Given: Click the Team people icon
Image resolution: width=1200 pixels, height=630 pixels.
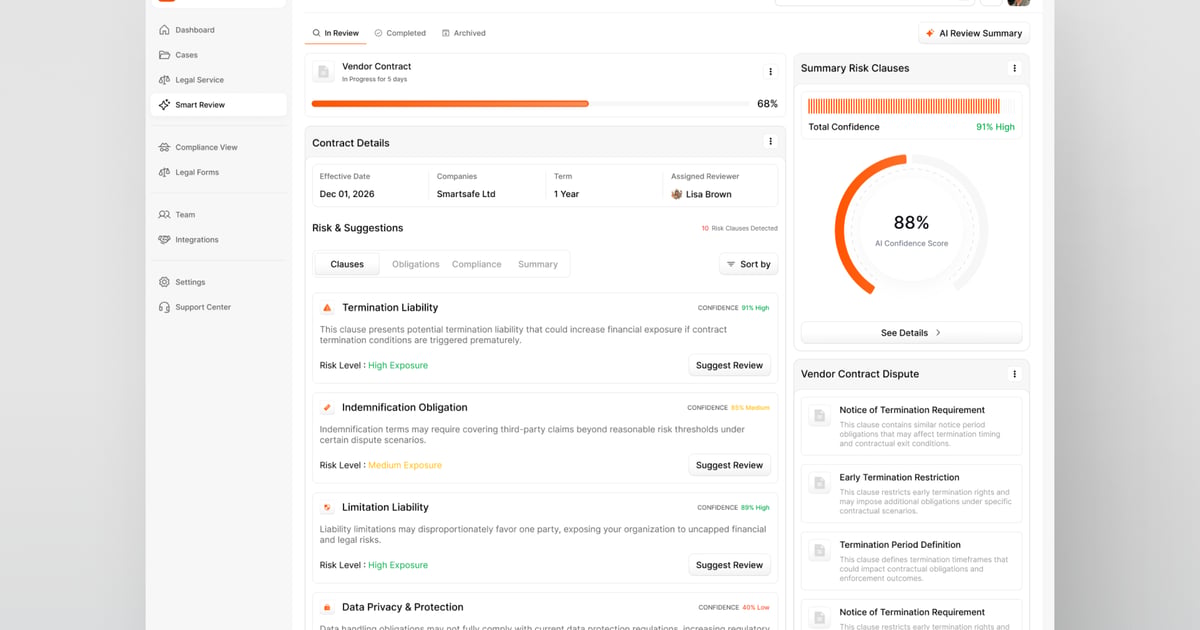Looking at the screenshot, I should pyautogui.click(x=164, y=215).
